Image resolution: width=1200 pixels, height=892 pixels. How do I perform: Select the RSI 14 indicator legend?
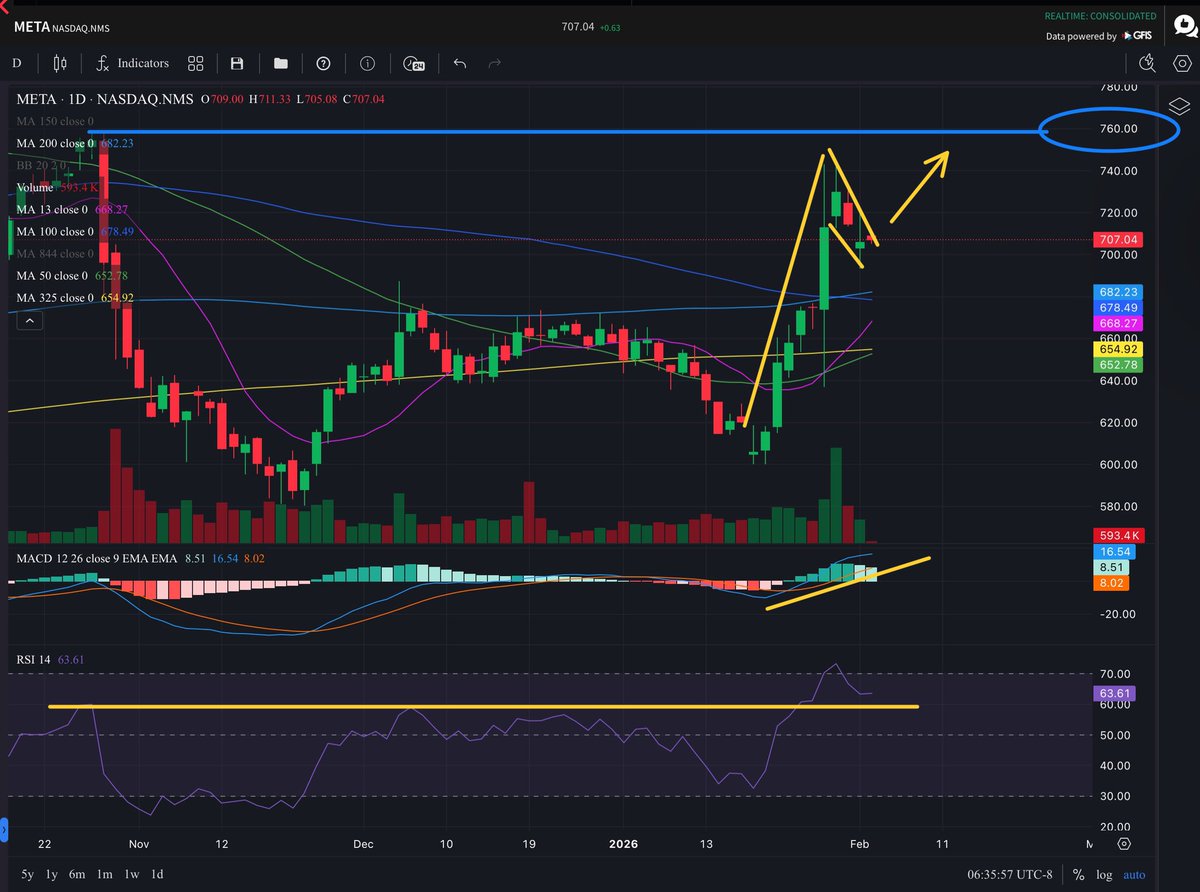pos(52,659)
